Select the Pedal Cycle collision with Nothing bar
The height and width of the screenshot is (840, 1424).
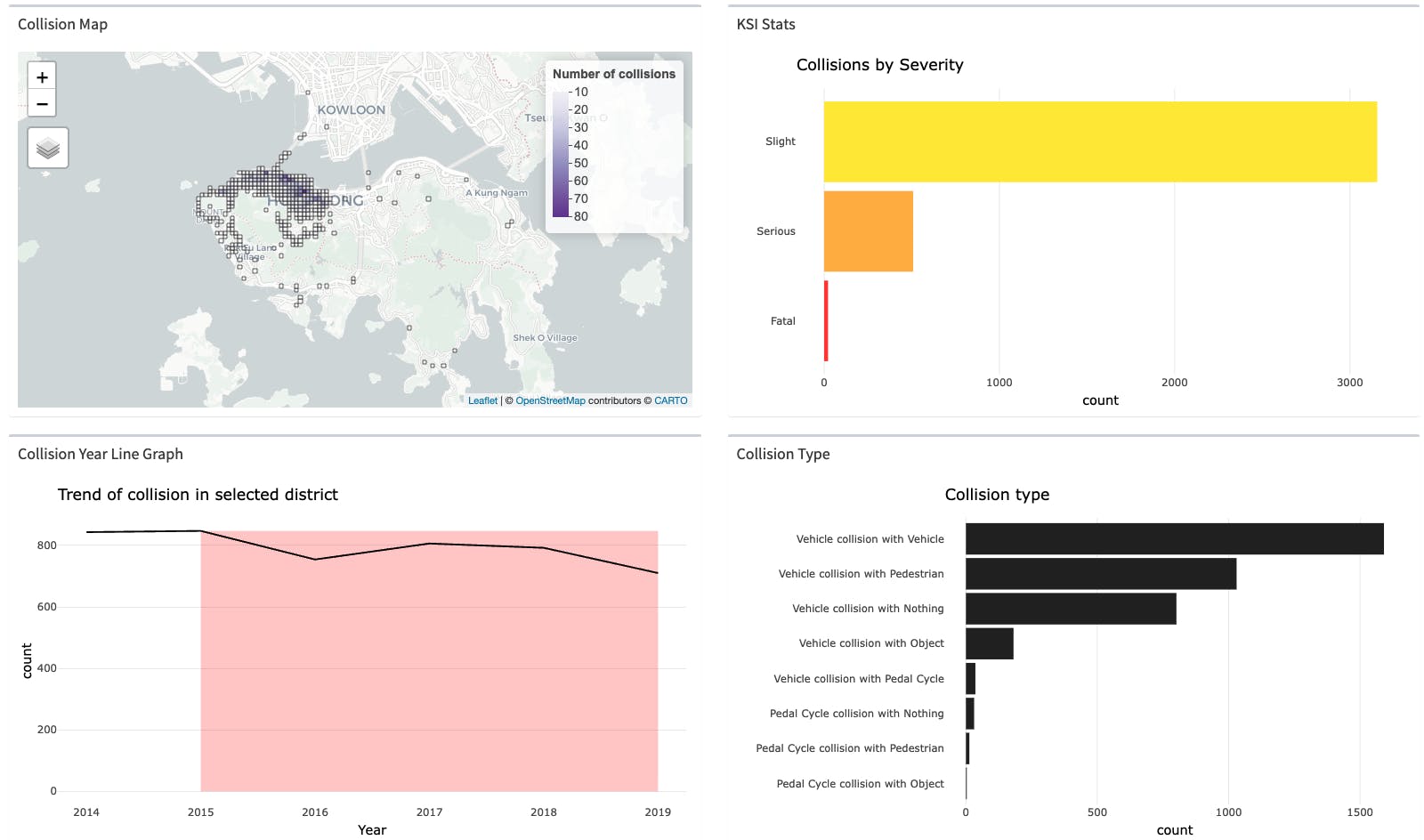point(970,714)
